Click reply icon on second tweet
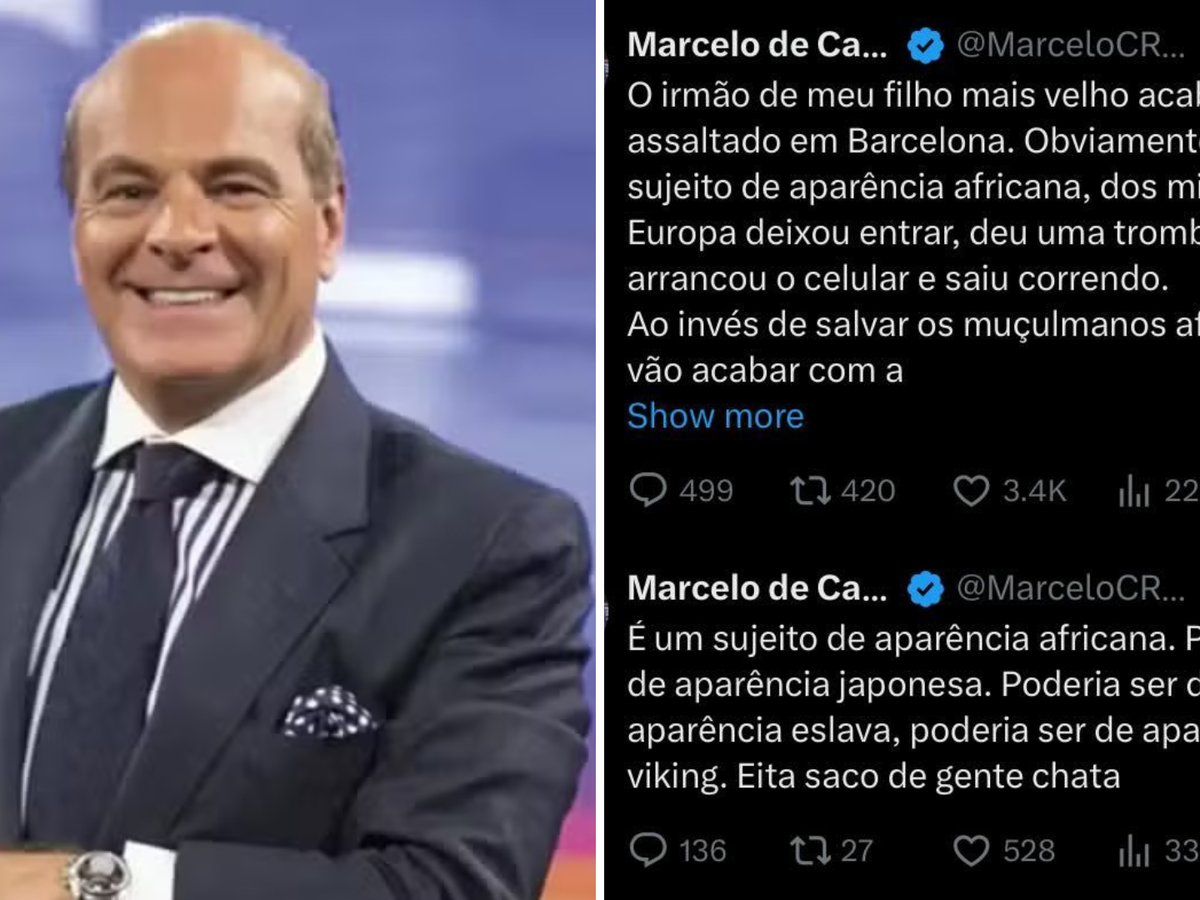 click(648, 850)
